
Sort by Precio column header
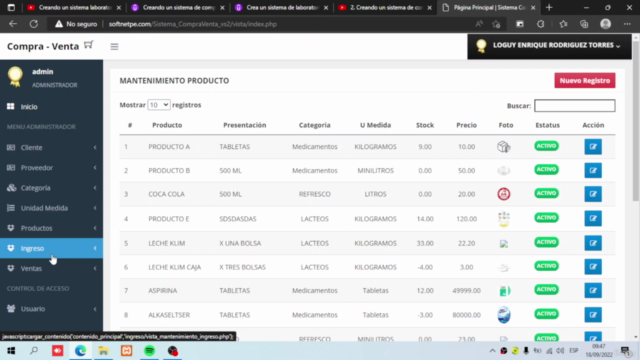click(x=466, y=125)
